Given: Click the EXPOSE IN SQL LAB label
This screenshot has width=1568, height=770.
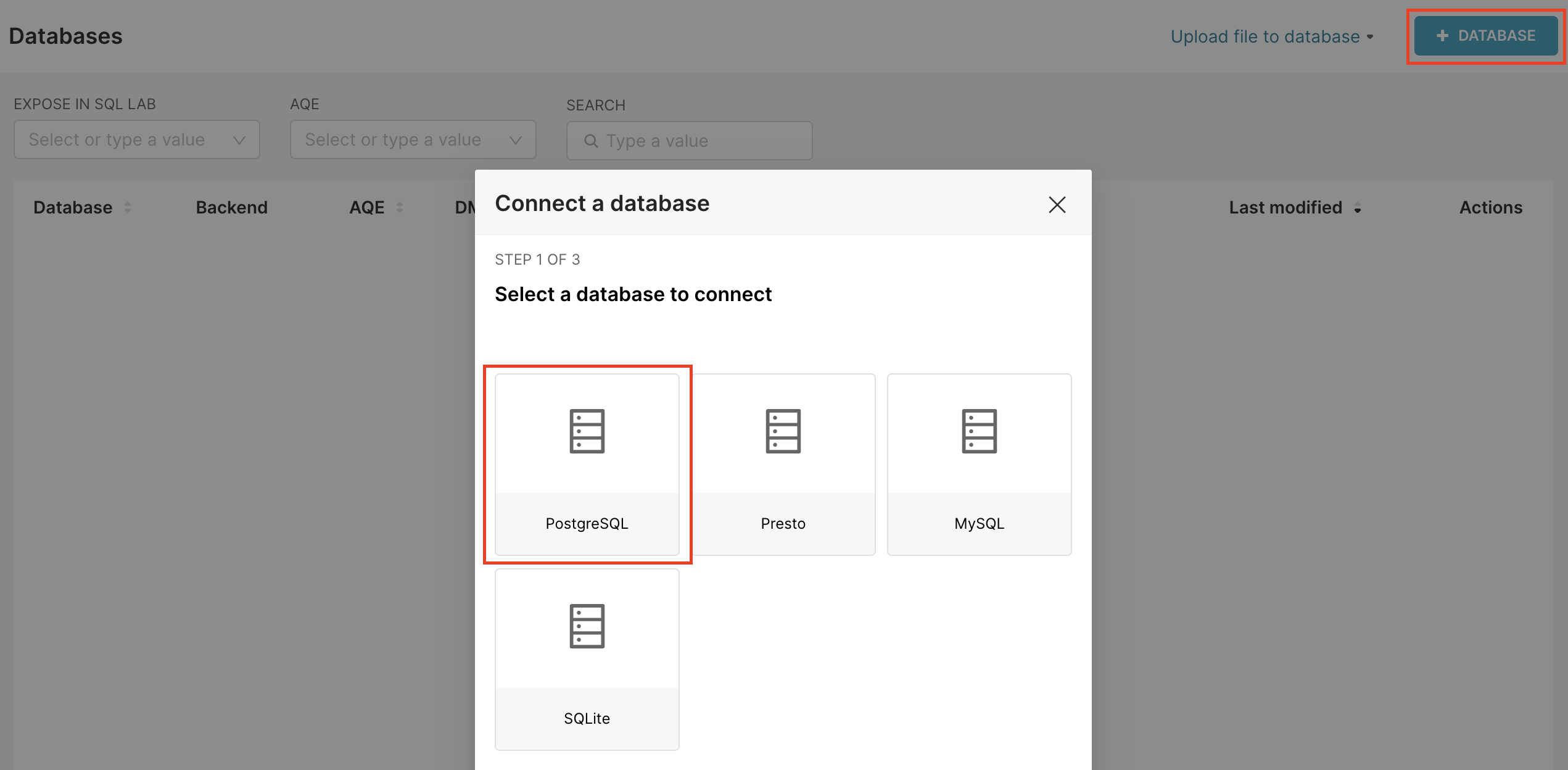Looking at the screenshot, I should pyautogui.click(x=85, y=104).
